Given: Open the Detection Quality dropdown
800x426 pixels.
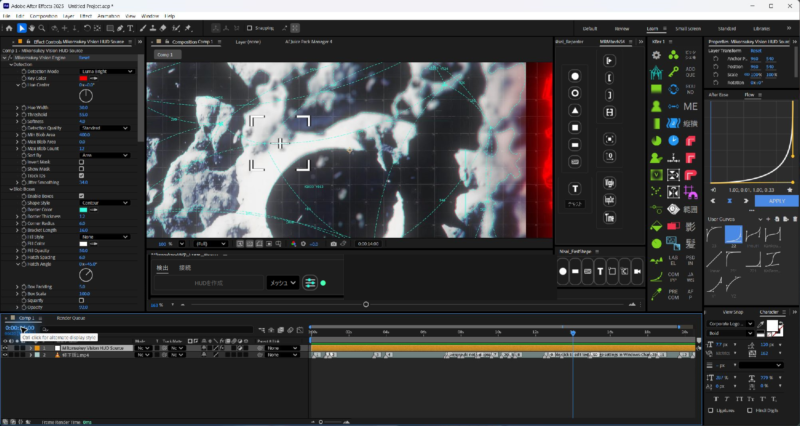Looking at the screenshot, I should click(105, 128).
